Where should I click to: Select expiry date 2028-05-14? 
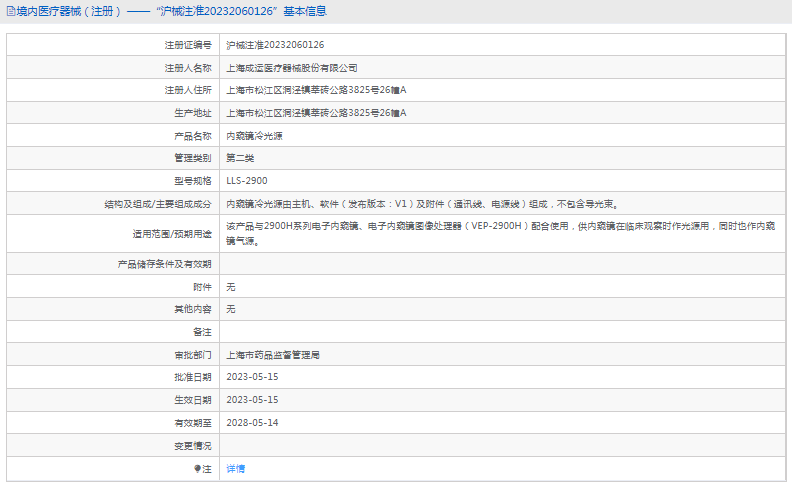point(252,423)
